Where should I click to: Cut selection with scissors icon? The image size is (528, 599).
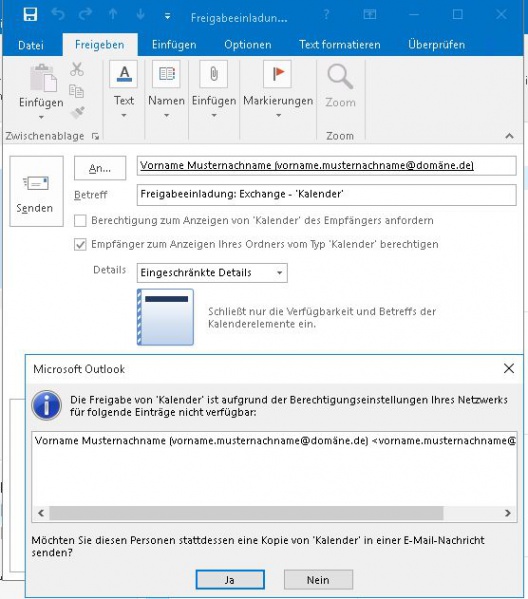(x=77, y=70)
